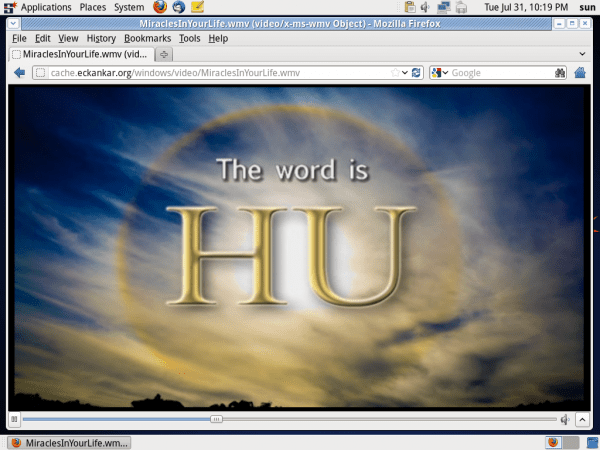
Task: Go to the Firefox Home page icon
Action: [579, 73]
